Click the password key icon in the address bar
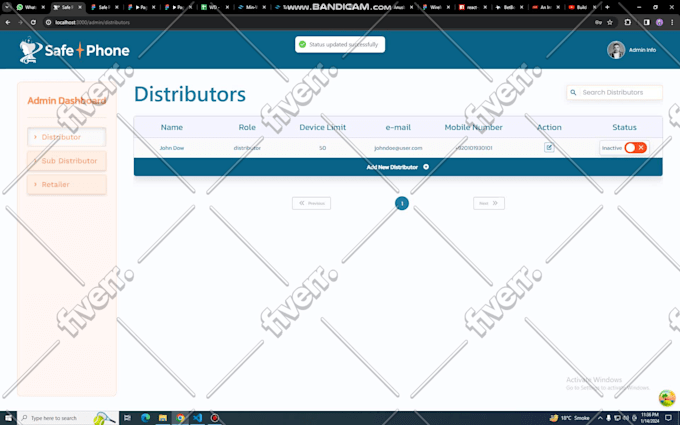680x425 pixels. [598, 22]
